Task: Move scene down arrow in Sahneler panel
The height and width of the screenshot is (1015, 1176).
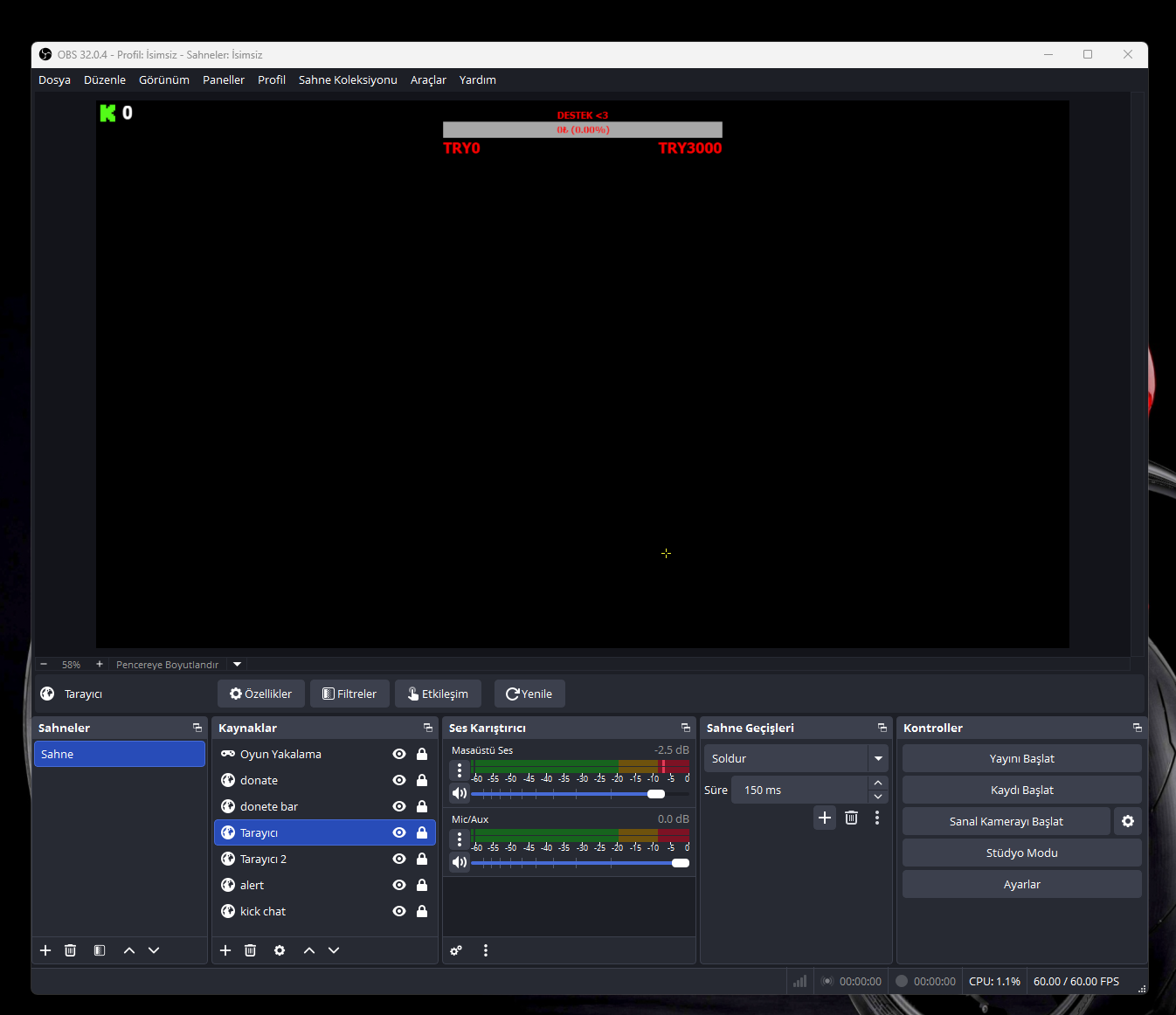Action: point(154,950)
